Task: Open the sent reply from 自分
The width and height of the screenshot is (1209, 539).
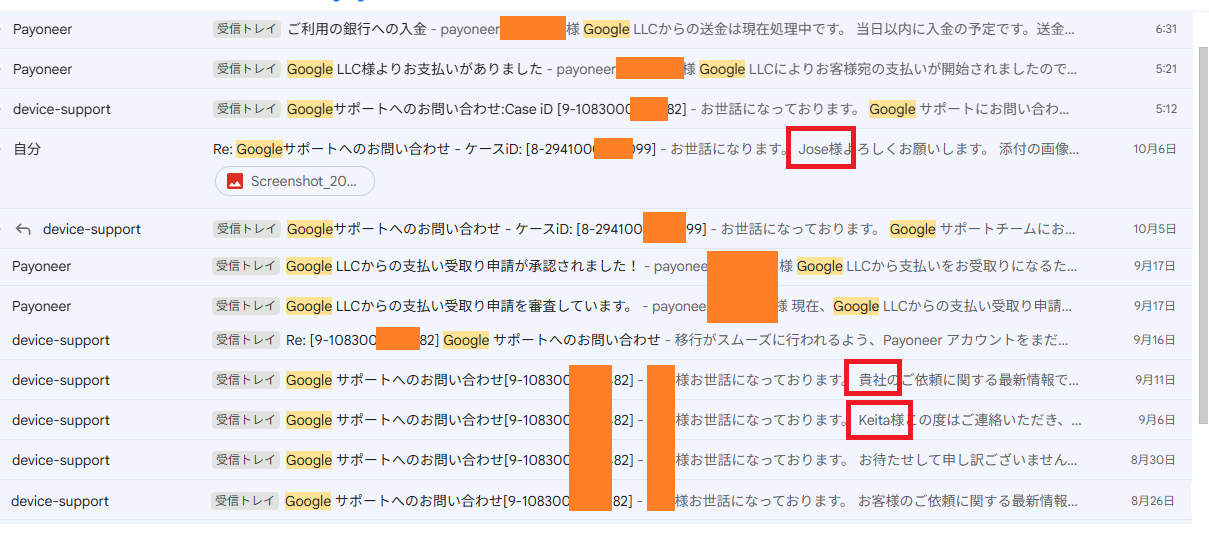Action: [x=596, y=168]
